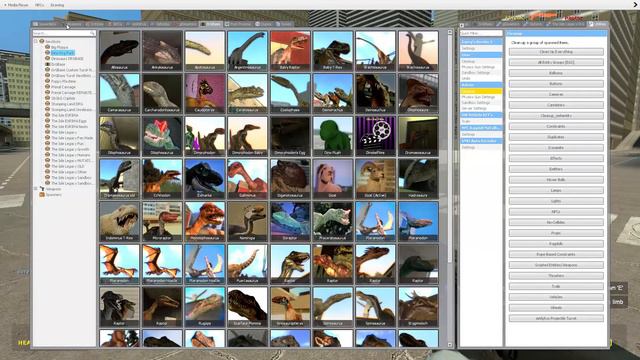Switch to the Saves tab
This screenshot has width=640, height=360.
284,24
